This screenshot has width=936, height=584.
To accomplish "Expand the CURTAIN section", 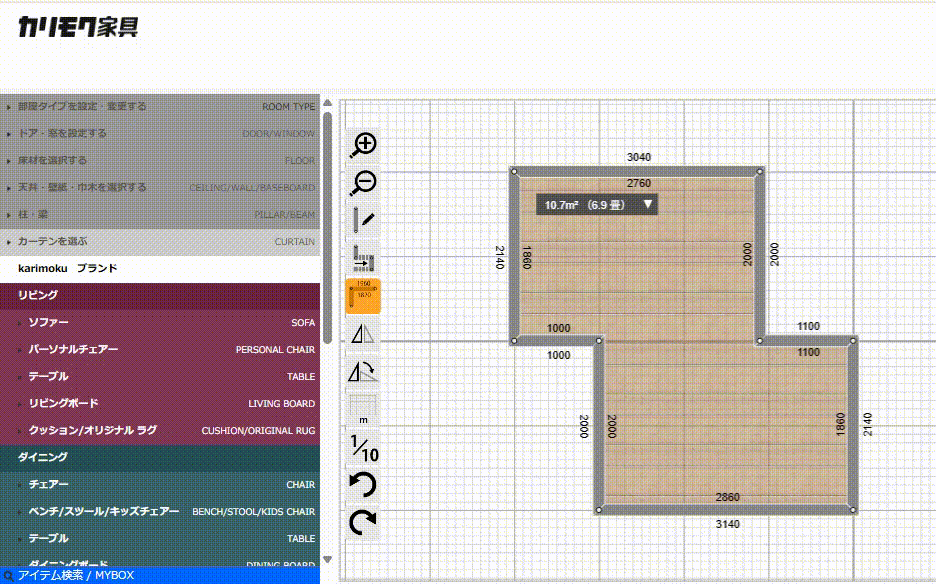I will click(160, 241).
